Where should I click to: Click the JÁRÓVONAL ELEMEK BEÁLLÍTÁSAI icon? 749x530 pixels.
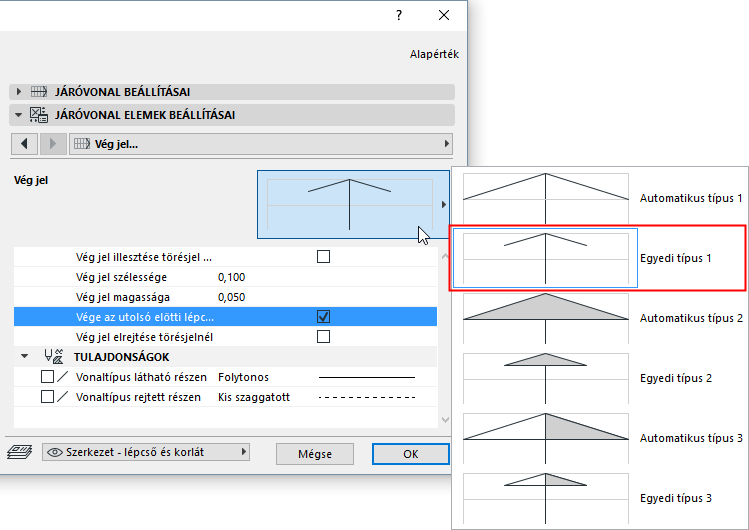coord(39,115)
